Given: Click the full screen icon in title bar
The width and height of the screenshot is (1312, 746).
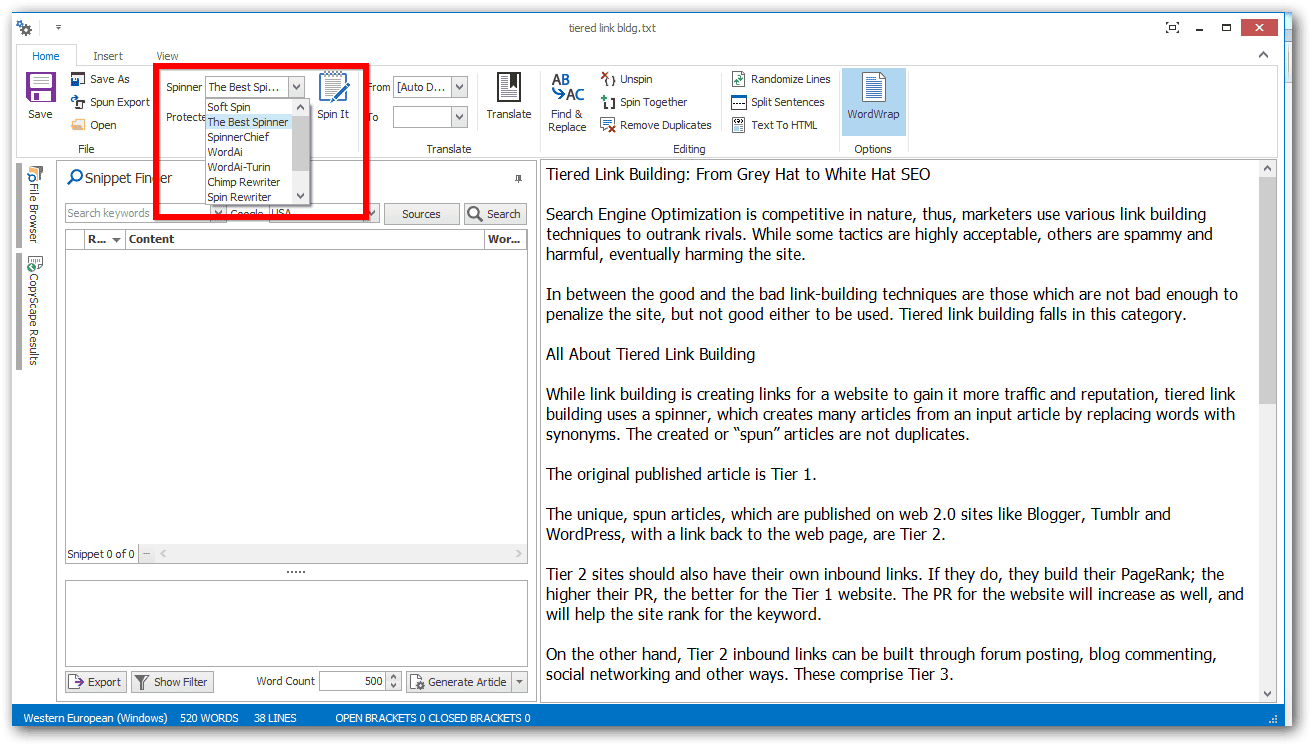Looking at the screenshot, I should coord(1172,28).
